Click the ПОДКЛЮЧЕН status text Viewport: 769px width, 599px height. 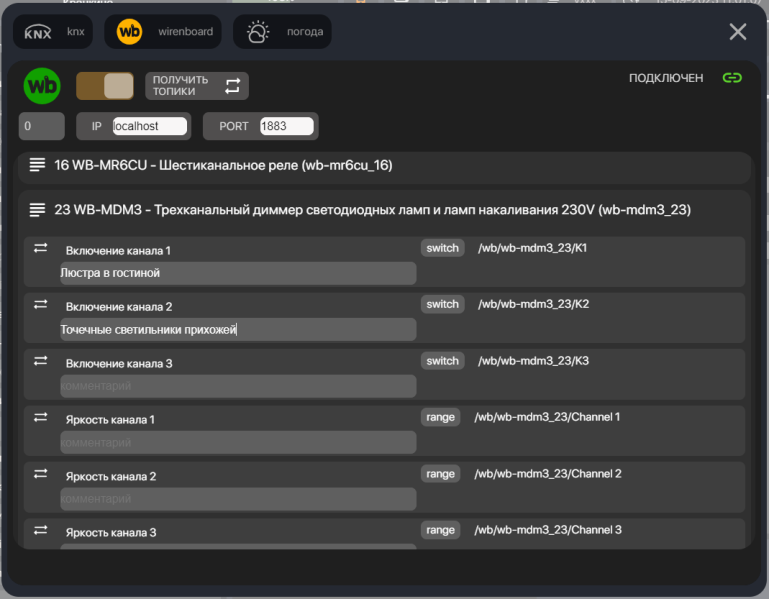[666, 78]
